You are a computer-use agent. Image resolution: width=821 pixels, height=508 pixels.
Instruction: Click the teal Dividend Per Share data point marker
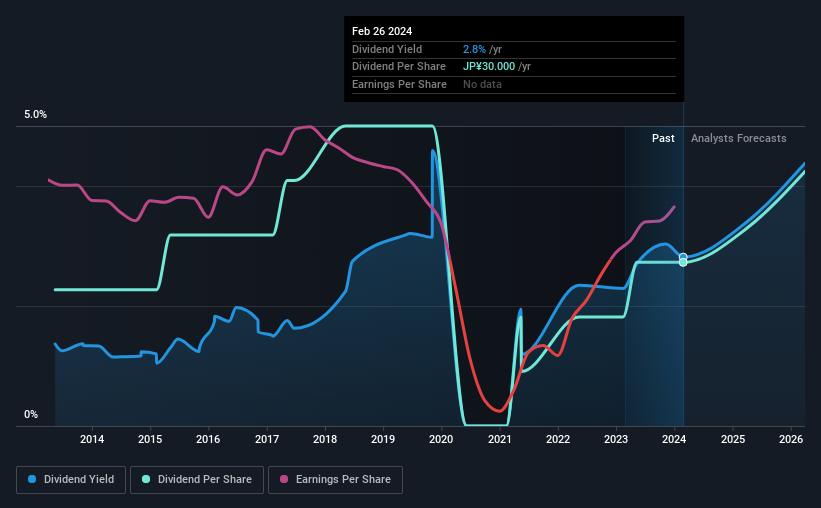683,262
